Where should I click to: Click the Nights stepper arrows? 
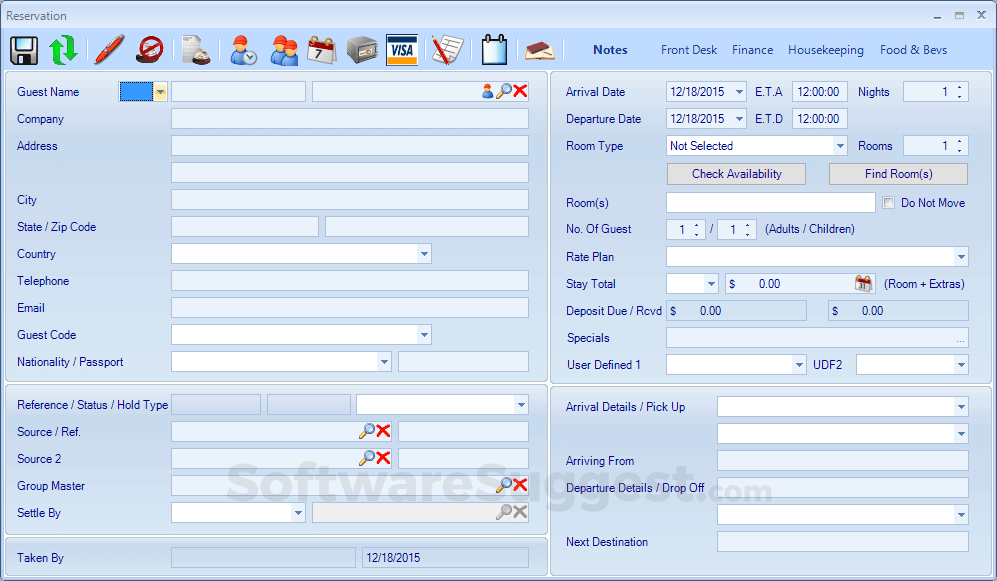(x=959, y=92)
